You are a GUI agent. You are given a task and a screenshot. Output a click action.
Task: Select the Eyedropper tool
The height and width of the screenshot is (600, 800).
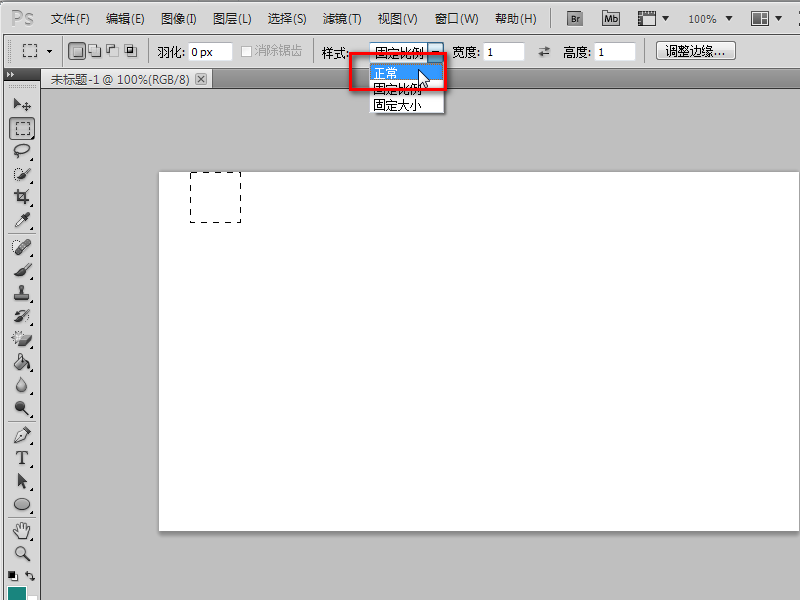click(x=21, y=220)
